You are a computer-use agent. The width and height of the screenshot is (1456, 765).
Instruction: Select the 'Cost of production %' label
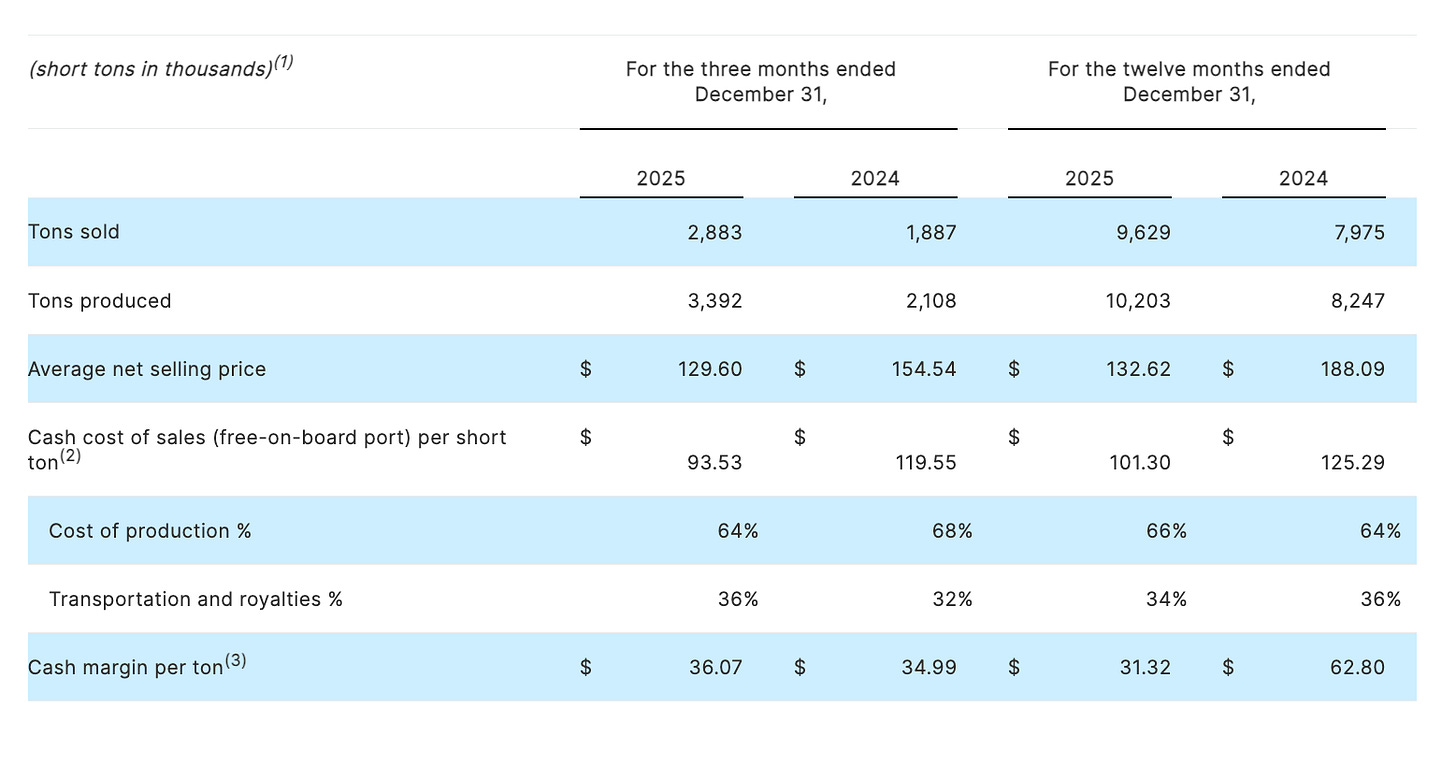click(150, 531)
